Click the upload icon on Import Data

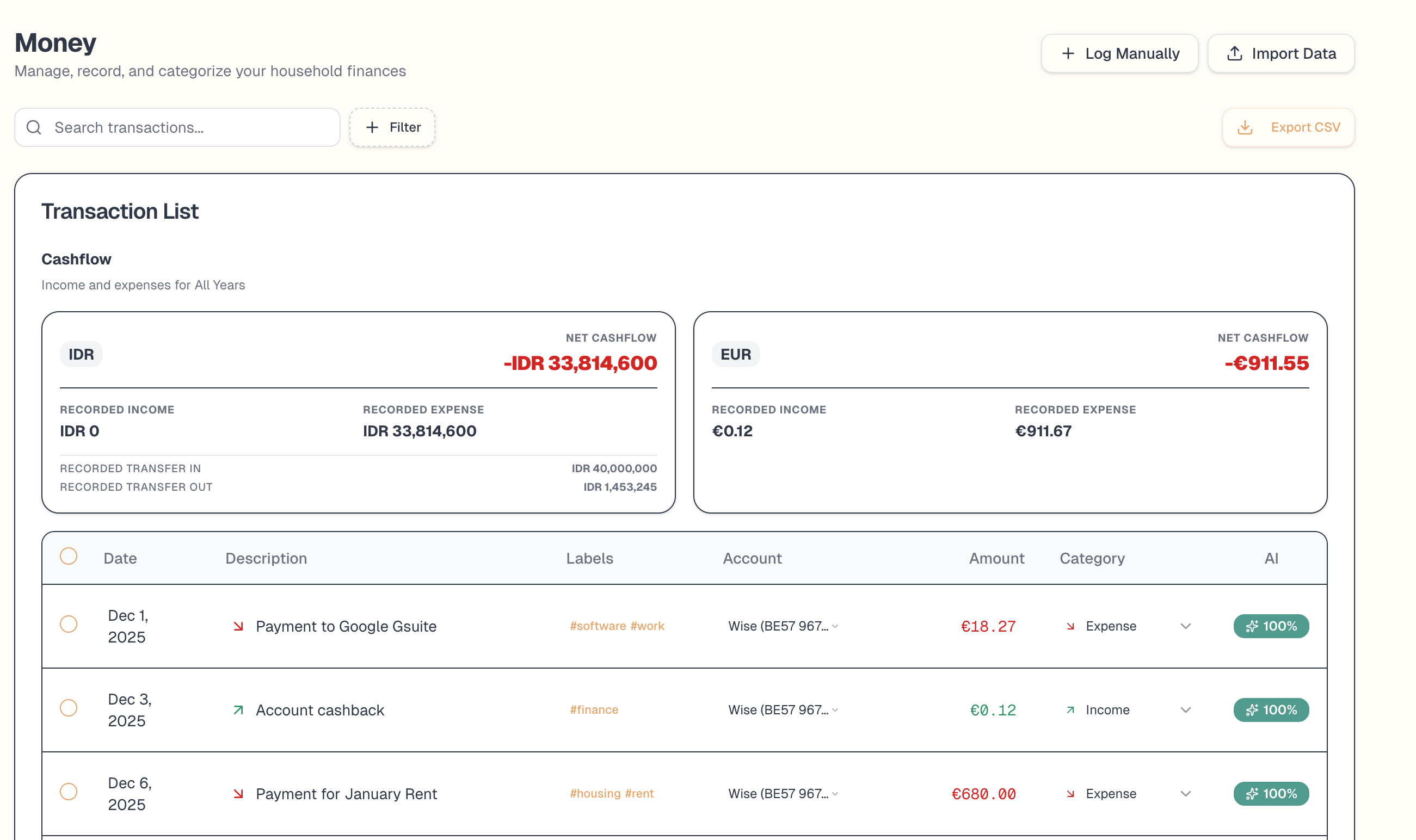pos(1235,53)
